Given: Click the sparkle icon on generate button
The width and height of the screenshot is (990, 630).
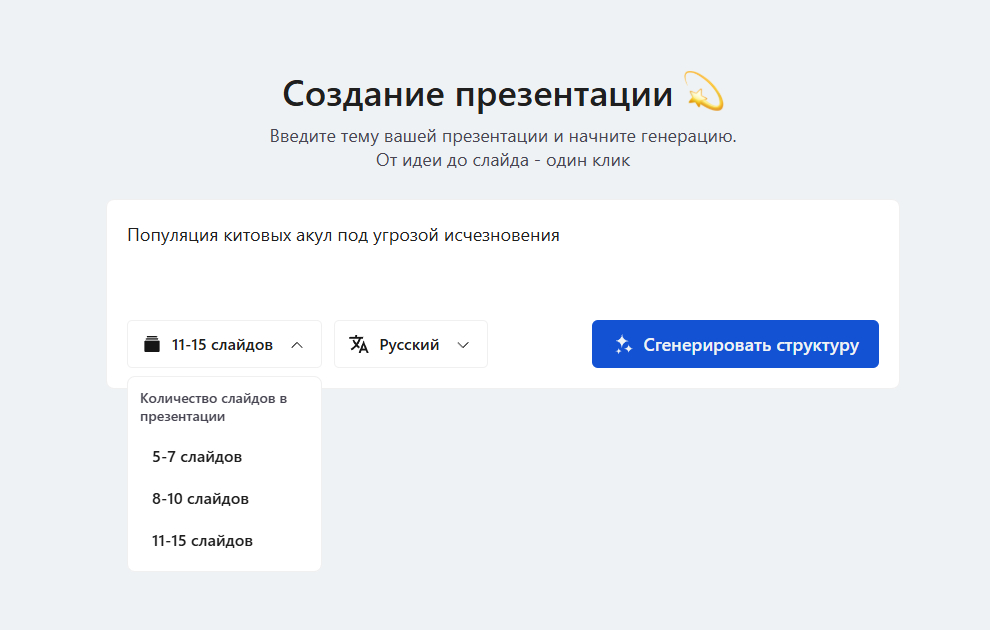Looking at the screenshot, I should [623, 344].
